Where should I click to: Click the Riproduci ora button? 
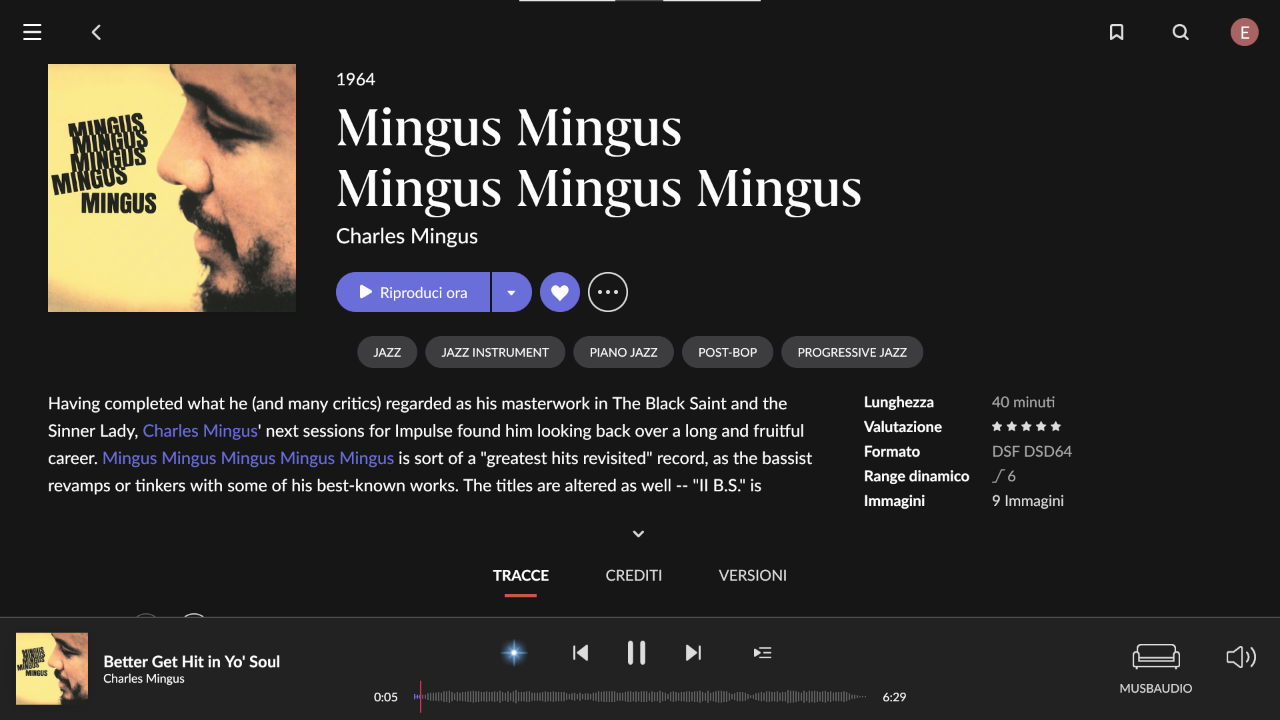click(413, 292)
